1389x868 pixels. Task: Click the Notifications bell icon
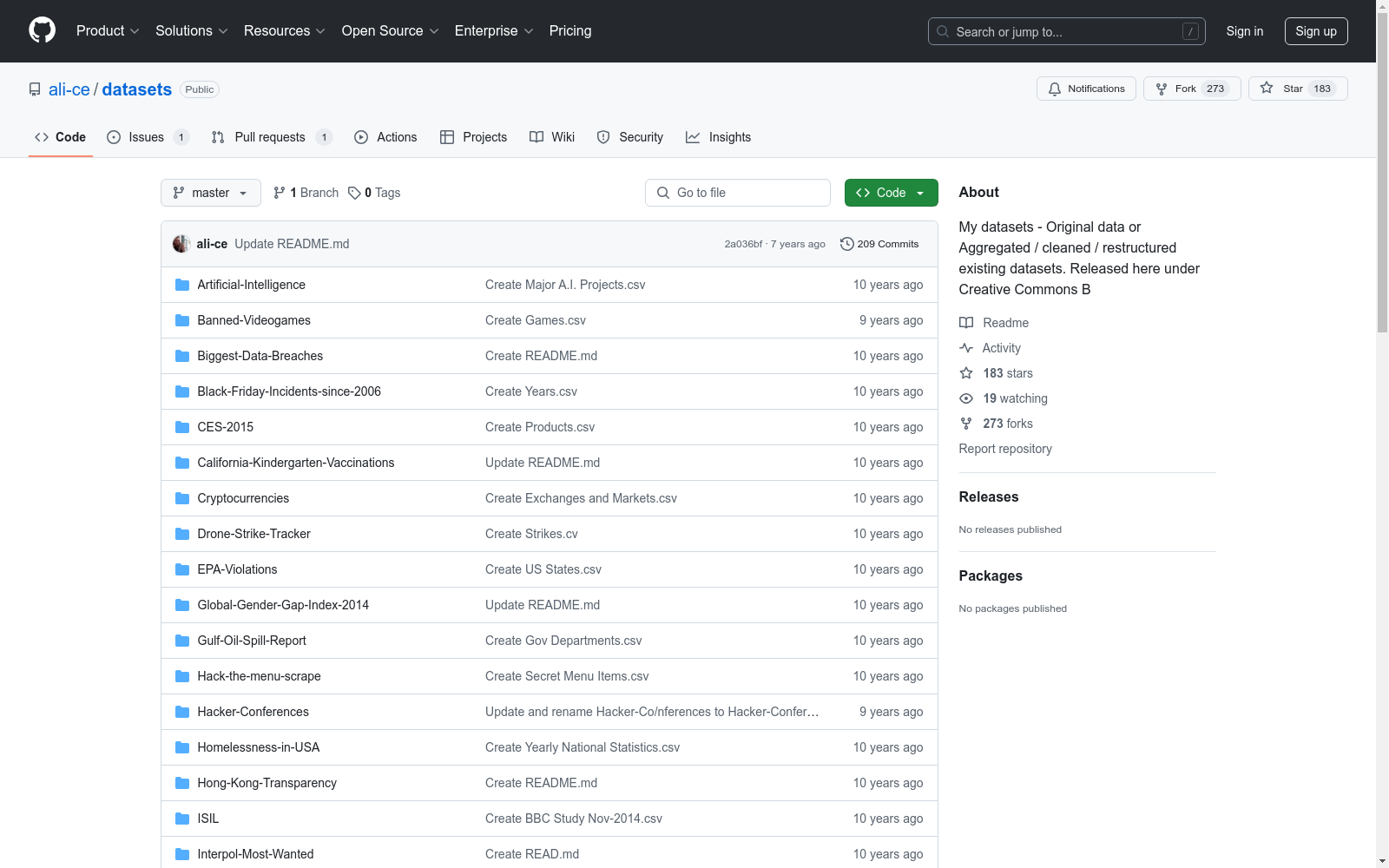pos(1055,89)
